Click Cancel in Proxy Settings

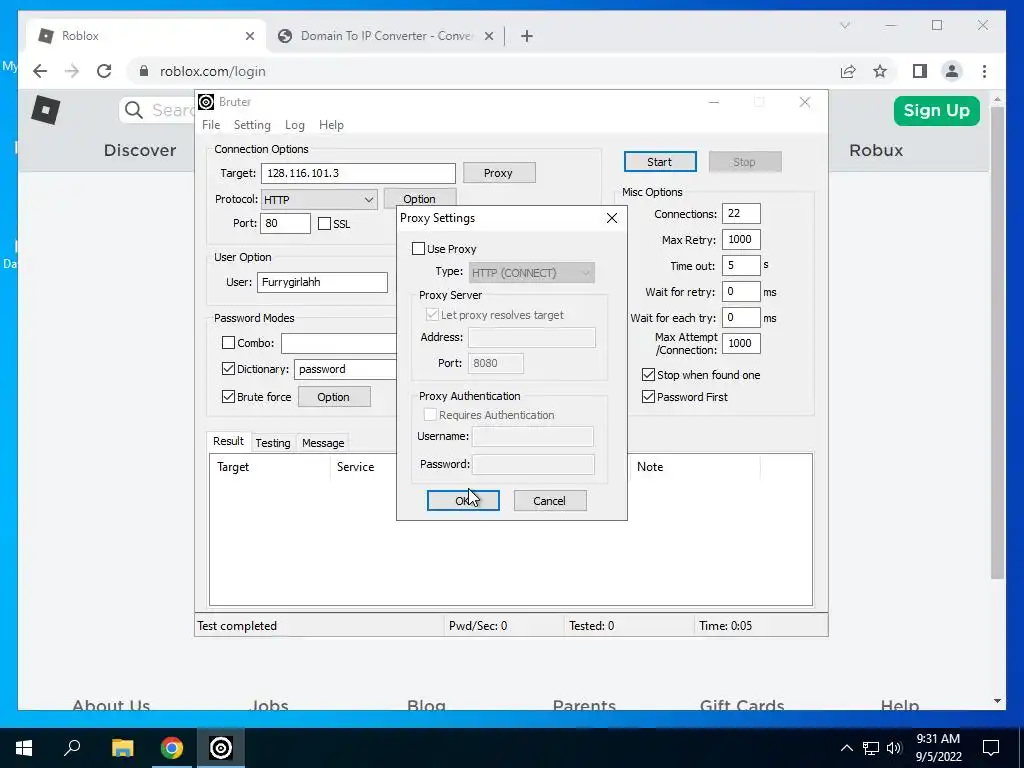click(x=549, y=501)
